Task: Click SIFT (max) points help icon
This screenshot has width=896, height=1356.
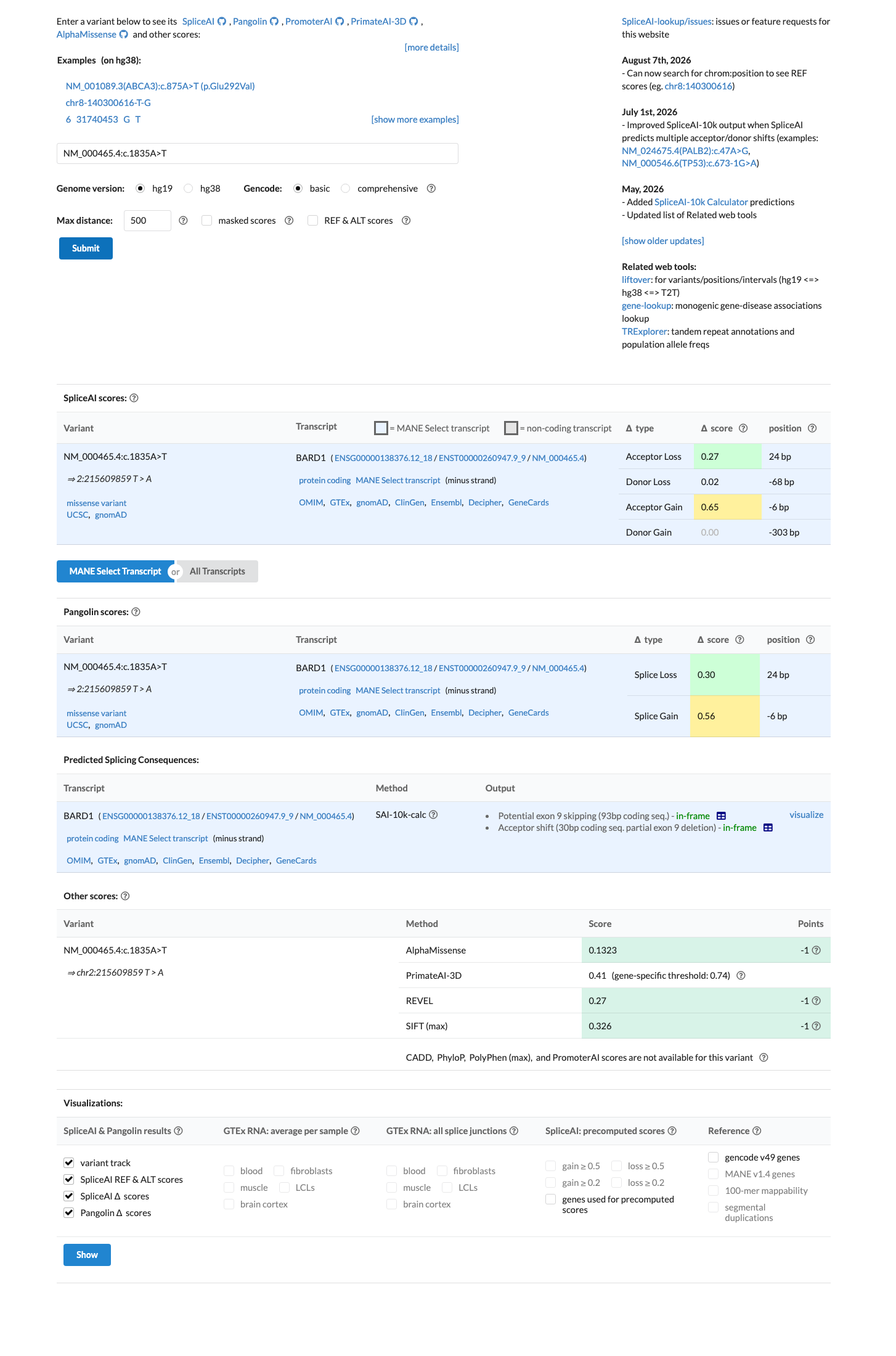Action: pos(817,1026)
